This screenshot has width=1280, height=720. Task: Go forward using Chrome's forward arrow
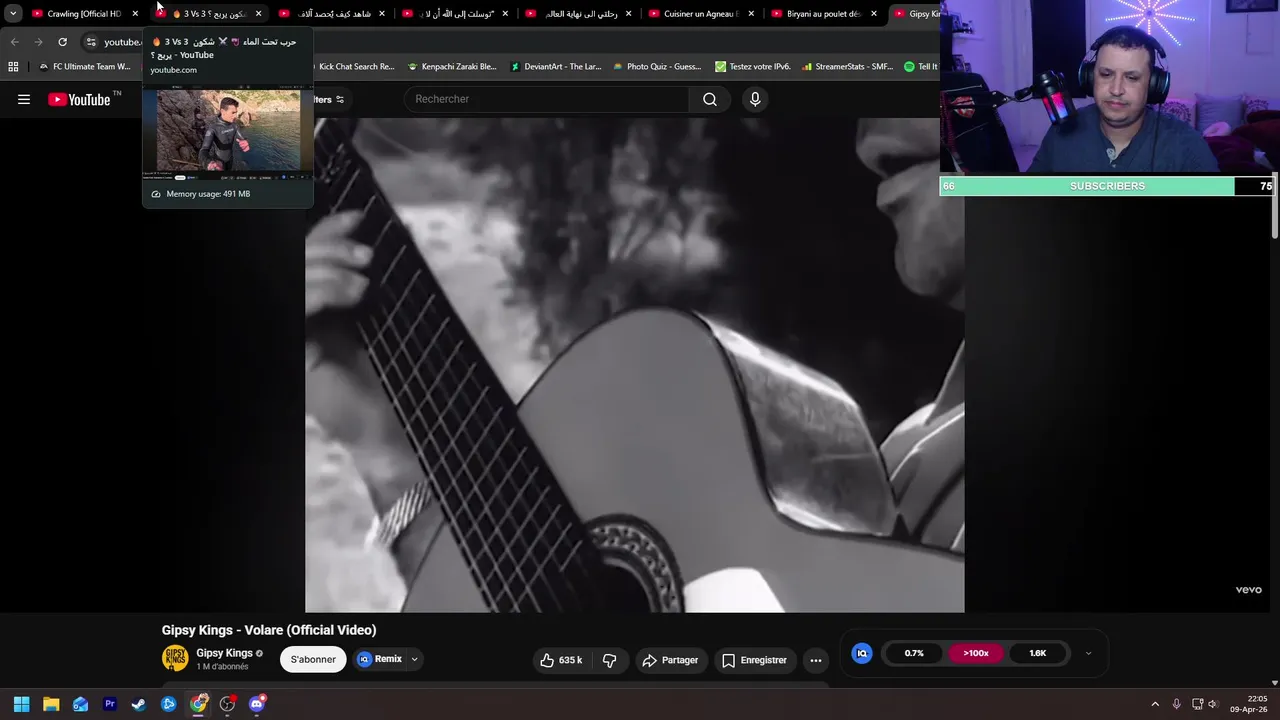[38, 42]
